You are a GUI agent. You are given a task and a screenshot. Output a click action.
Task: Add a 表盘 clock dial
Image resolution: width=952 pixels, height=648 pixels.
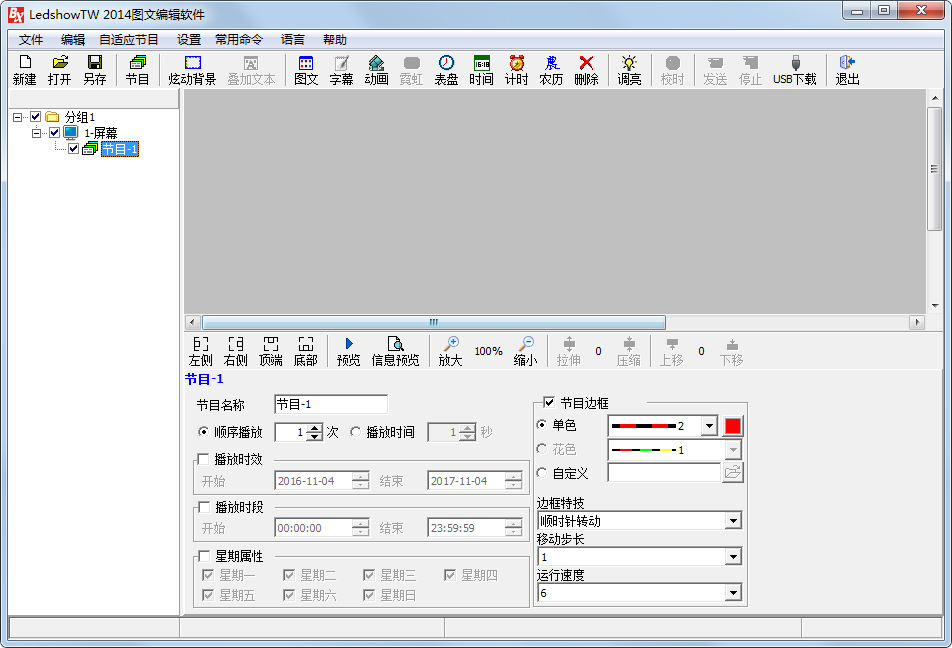tap(446, 70)
